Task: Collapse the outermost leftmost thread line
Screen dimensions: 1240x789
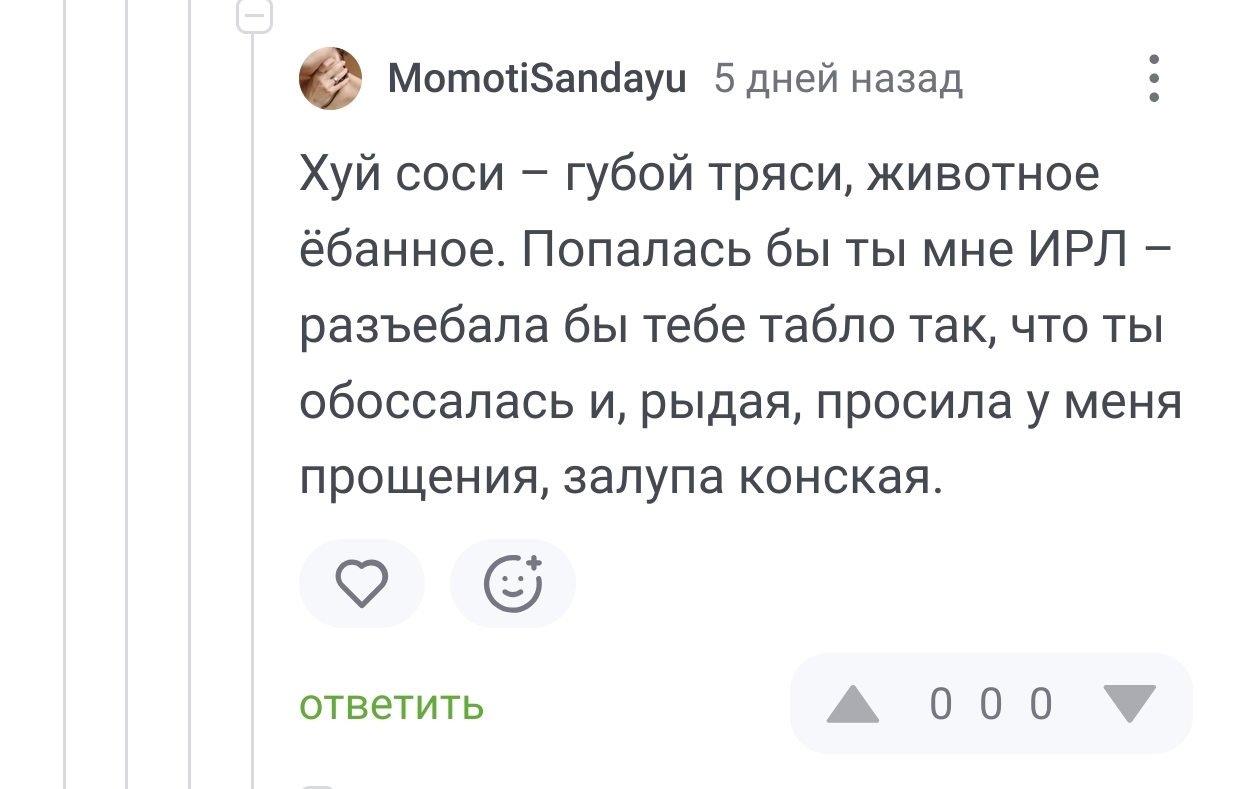Action: tap(66, 400)
